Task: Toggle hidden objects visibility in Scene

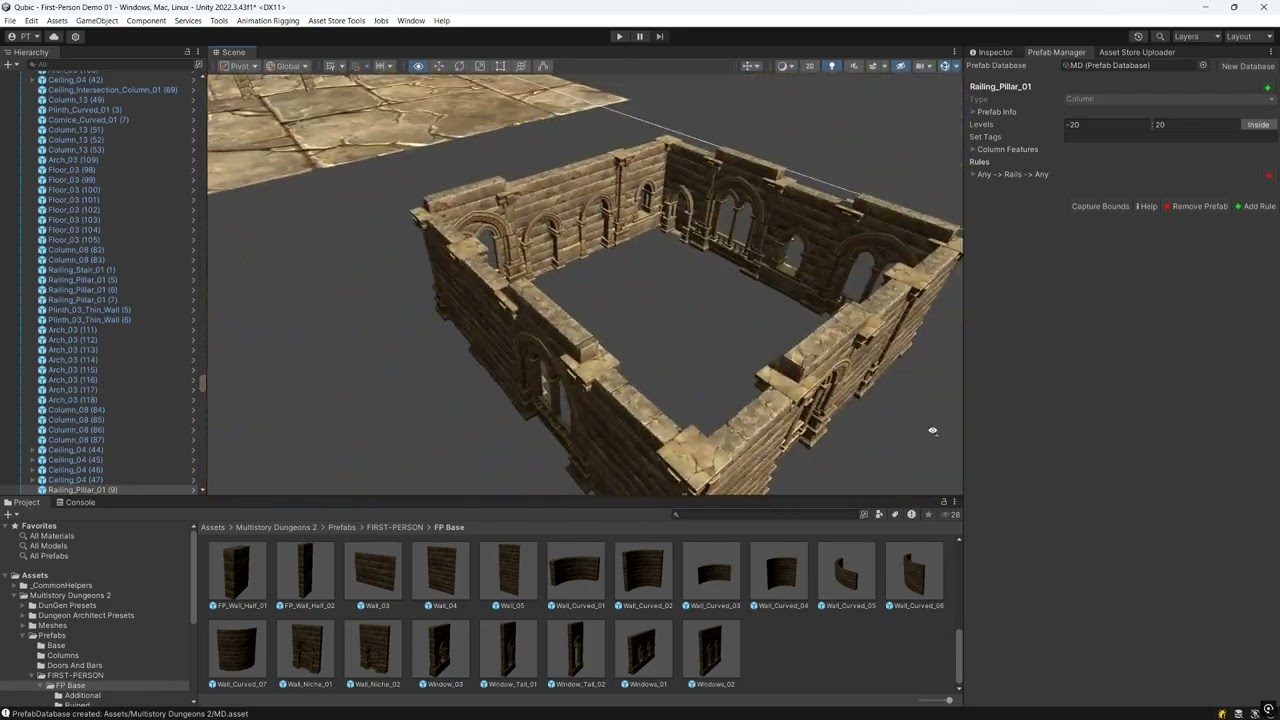Action: [901, 66]
